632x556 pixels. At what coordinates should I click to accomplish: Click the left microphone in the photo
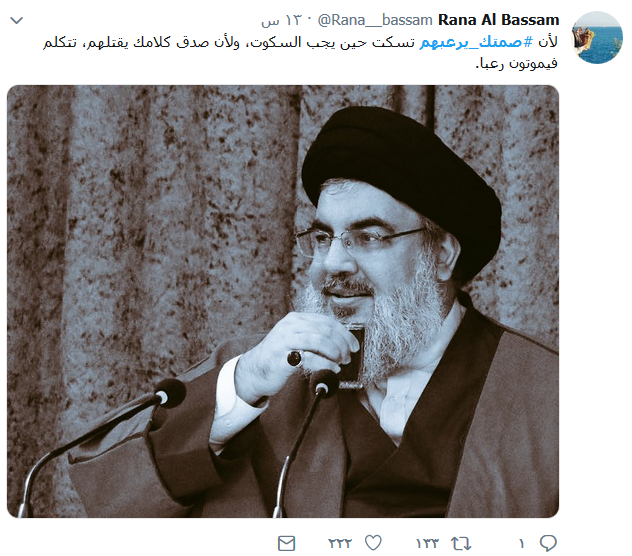point(169,394)
